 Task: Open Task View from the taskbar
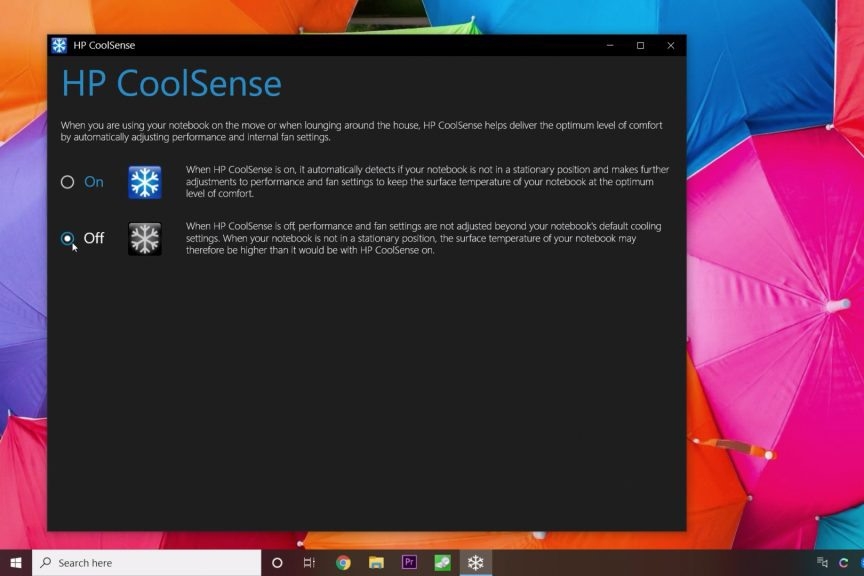308,562
